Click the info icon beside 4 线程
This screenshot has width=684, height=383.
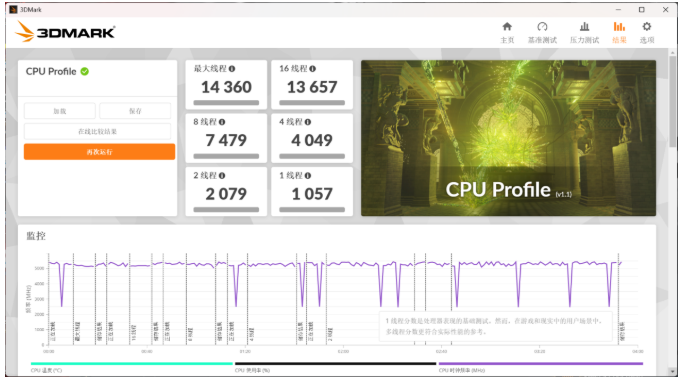point(308,122)
